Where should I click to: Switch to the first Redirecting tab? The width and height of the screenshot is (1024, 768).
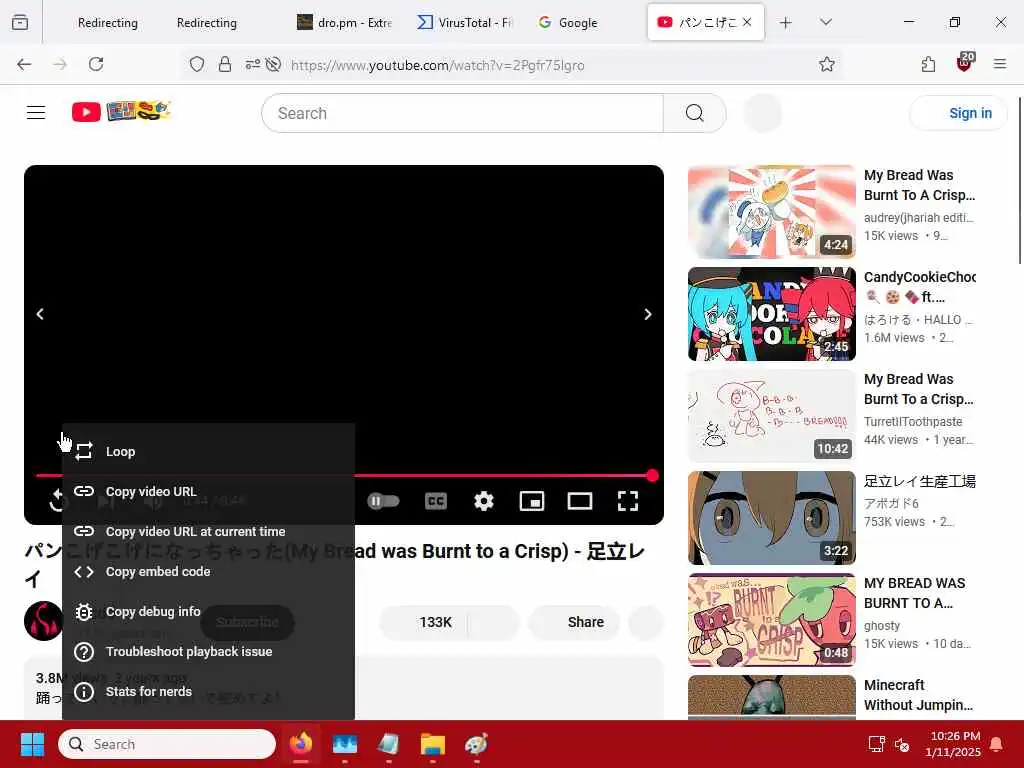[x=108, y=22]
